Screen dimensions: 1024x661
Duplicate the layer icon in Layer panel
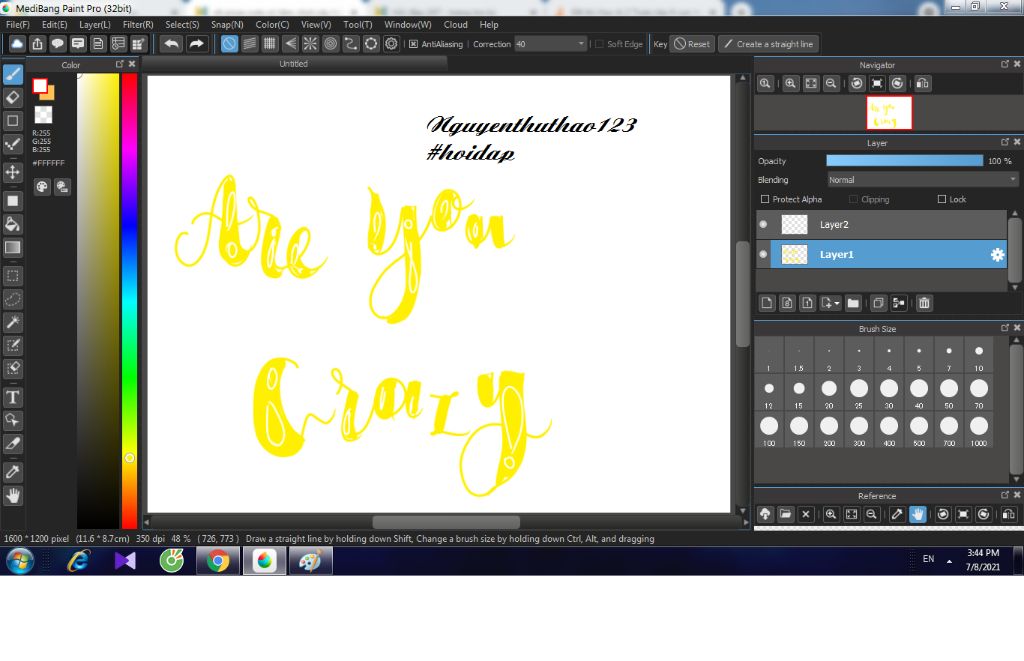pos(878,303)
